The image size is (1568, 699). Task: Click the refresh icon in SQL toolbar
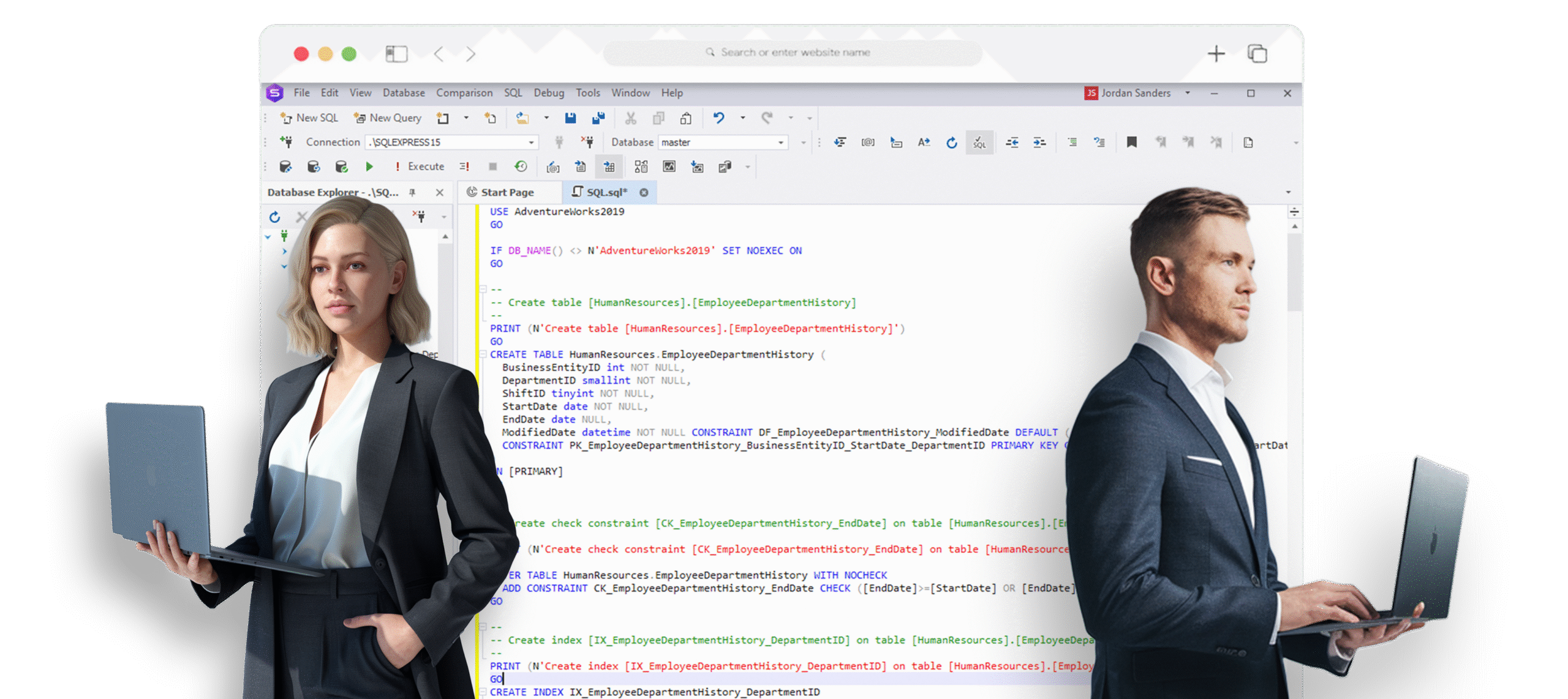coord(951,142)
